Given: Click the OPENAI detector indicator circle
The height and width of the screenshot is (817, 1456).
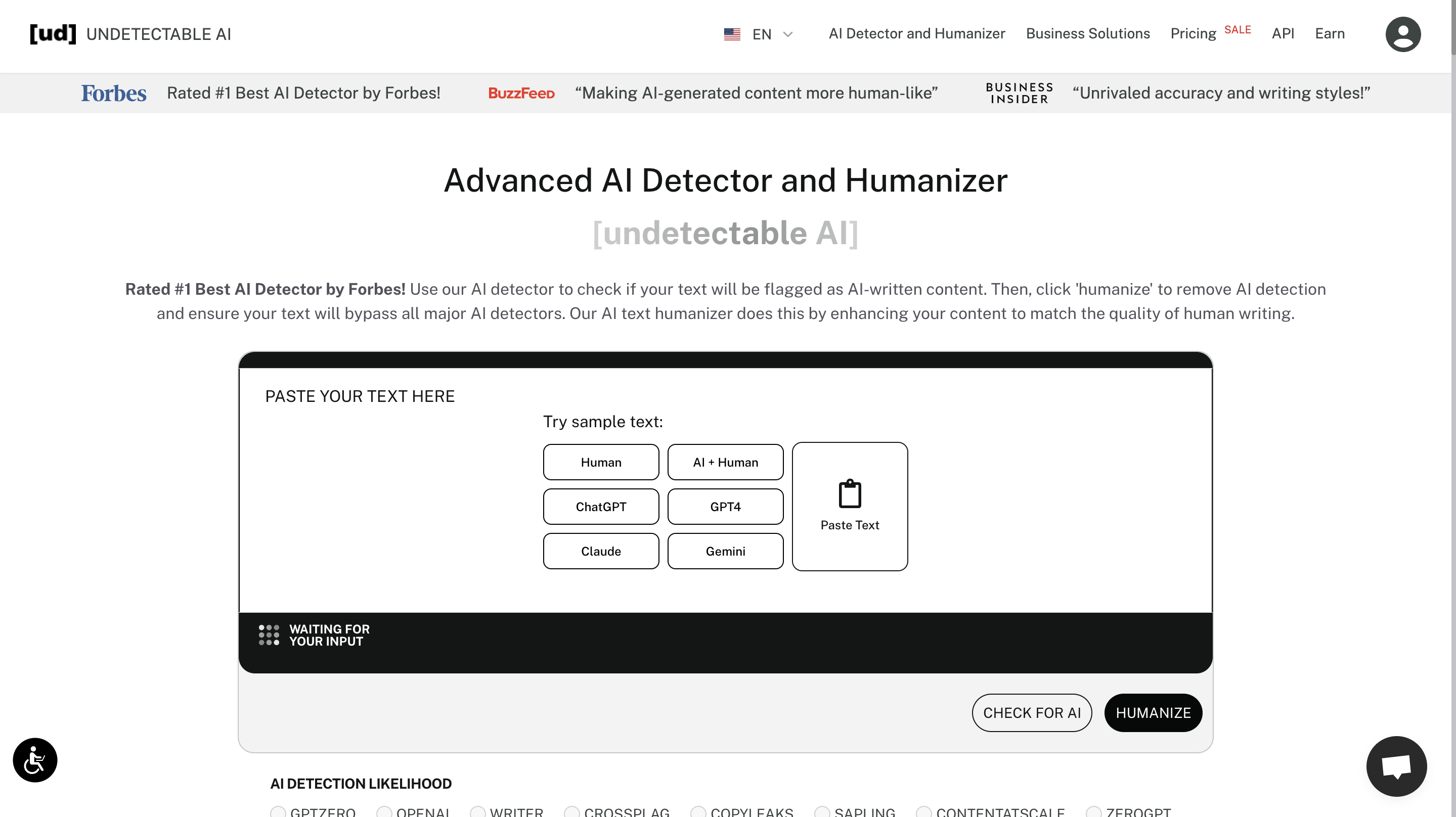Looking at the screenshot, I should pyautogui.click(x=384, y=811).
